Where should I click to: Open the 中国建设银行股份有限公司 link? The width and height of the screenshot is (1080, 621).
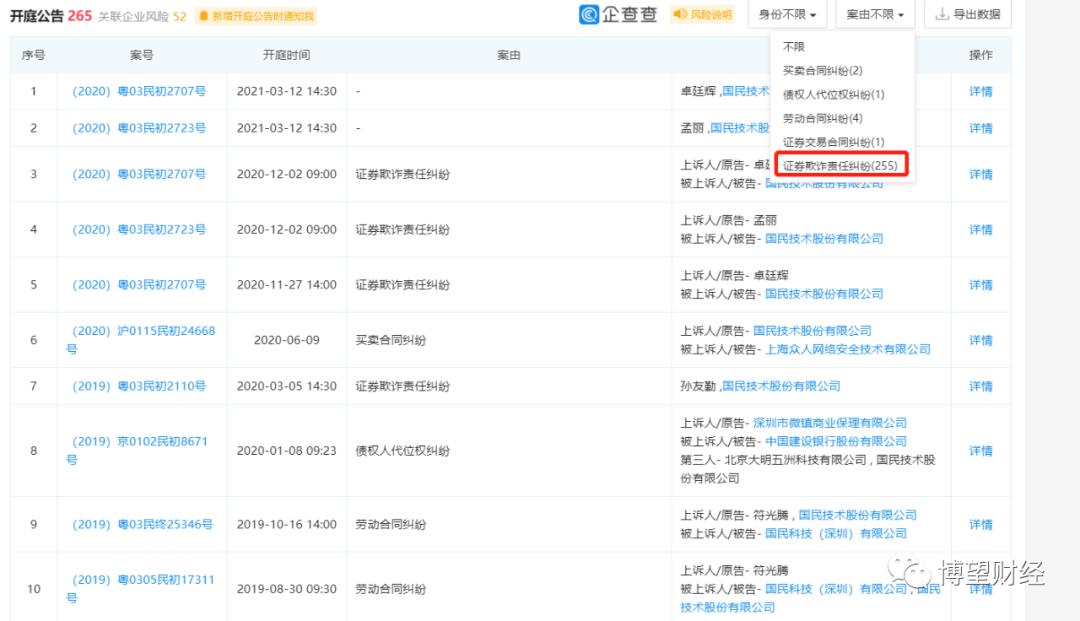(838, 441)
